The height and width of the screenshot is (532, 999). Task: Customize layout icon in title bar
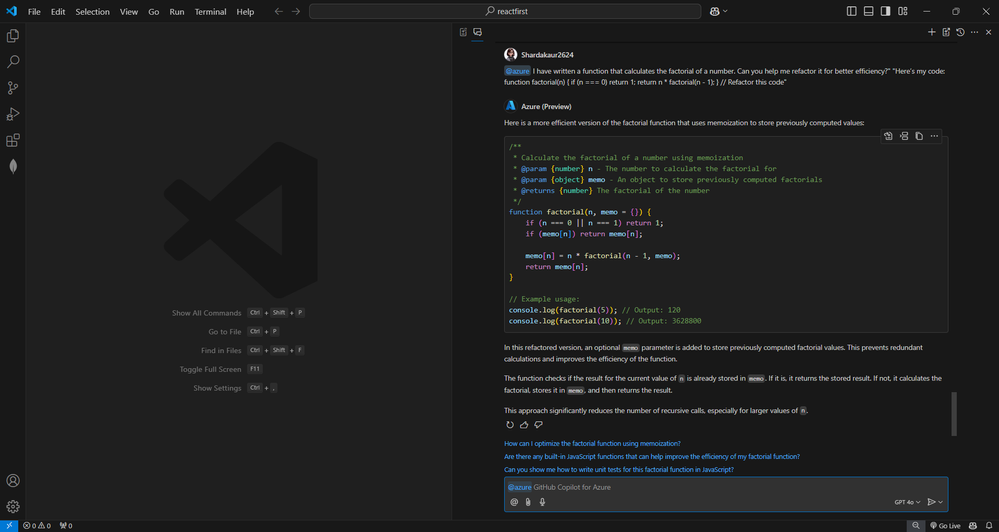click(903, 11)
